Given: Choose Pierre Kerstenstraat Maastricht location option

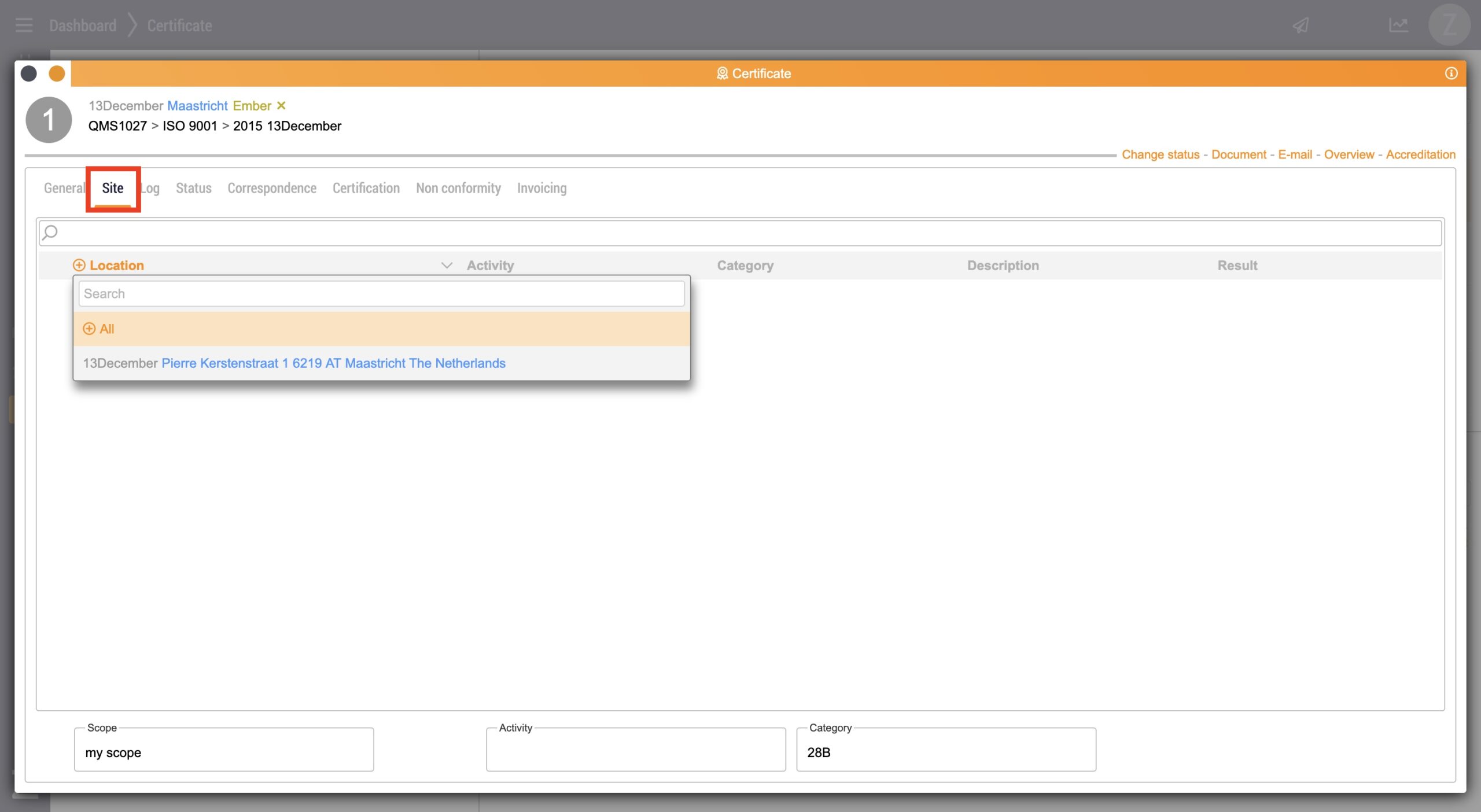Looking at the screenshot, I should tap(333, 363).
